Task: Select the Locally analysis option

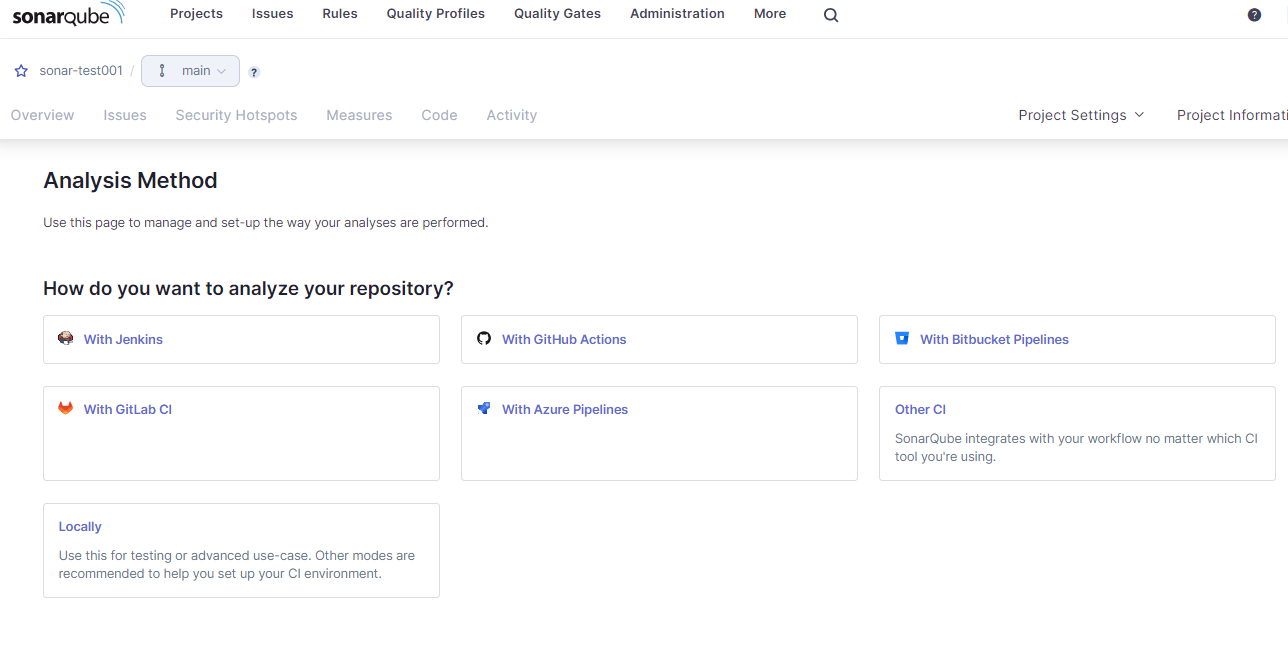Action: tap(80, 527)
